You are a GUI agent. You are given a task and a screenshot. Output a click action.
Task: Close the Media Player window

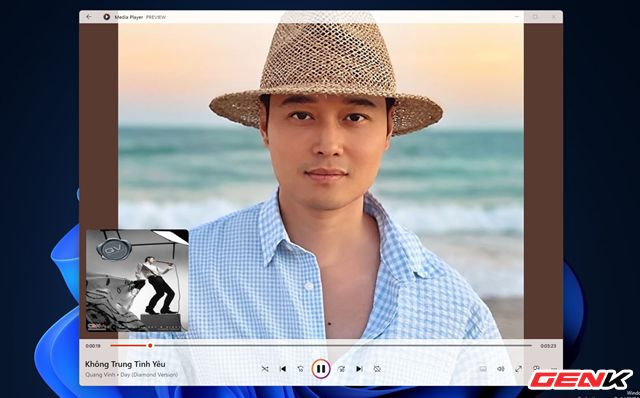553,17
